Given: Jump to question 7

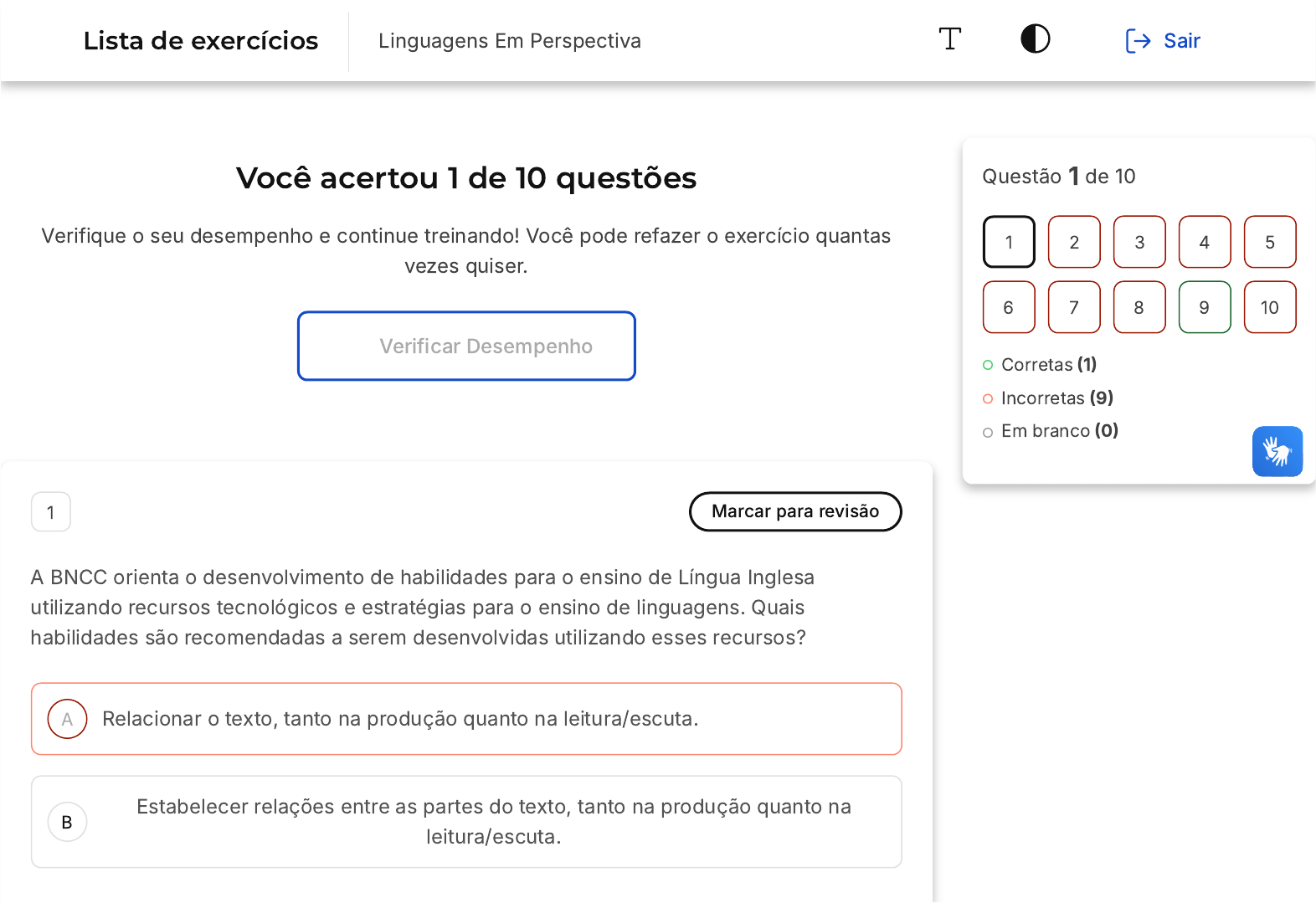Looking at the screenshot, I should point(1074,307).
